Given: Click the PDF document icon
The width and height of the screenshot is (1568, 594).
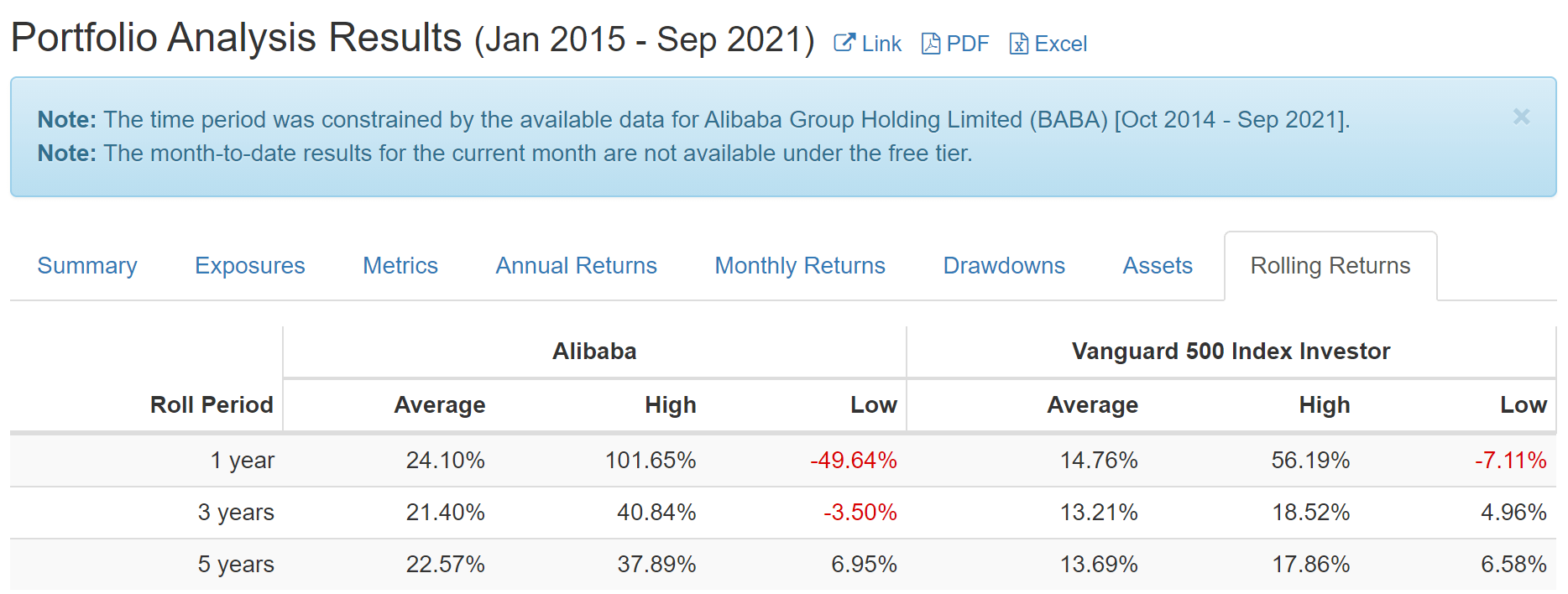Looking at the screenshot, I should (x=930, y=44).
